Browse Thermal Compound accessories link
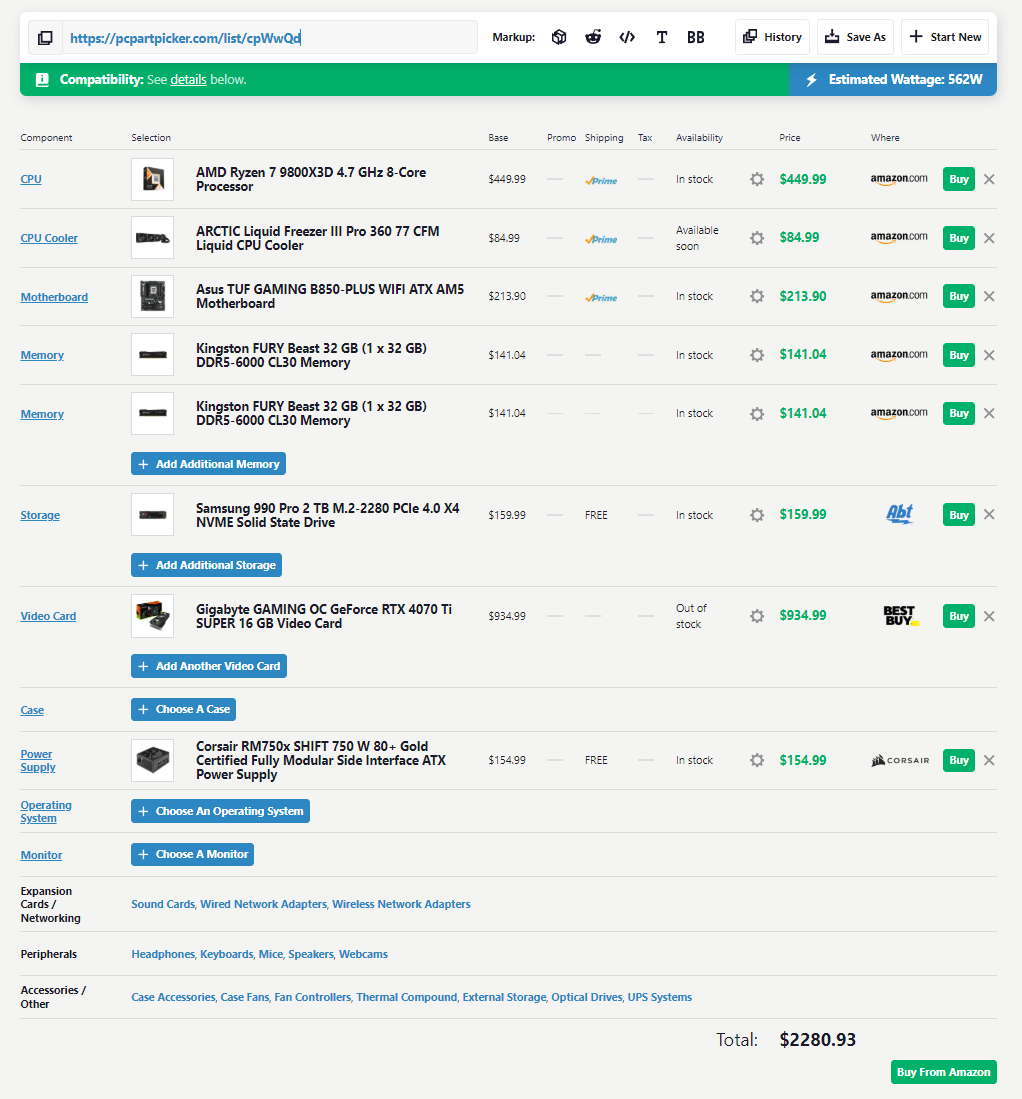1022x1099 pixels. pyautogui.click(x=407, y=997)
